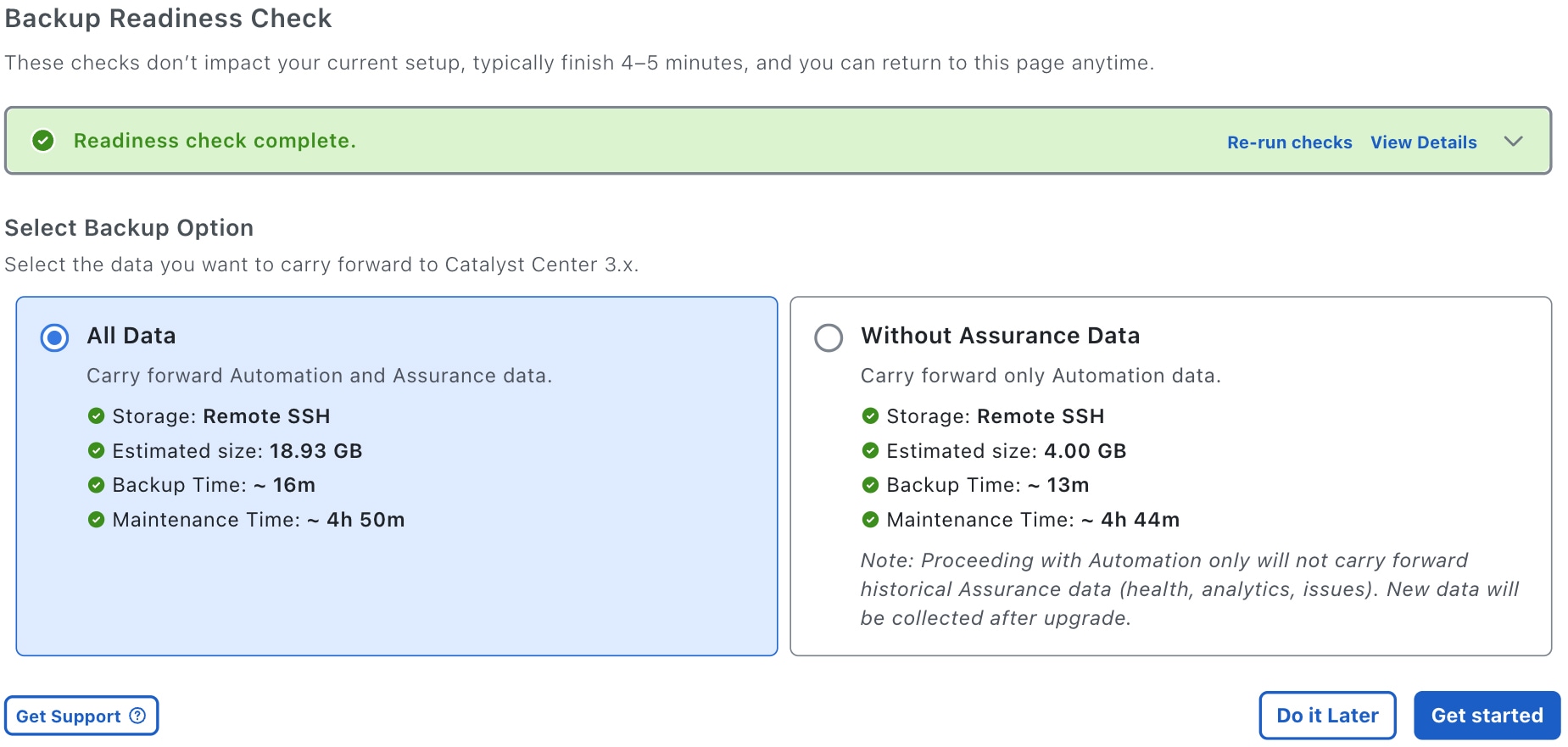The image size is (1568, 747).
Task: Click the 16m Backup Time checkmark icon
Action: [x=96, y=485]
